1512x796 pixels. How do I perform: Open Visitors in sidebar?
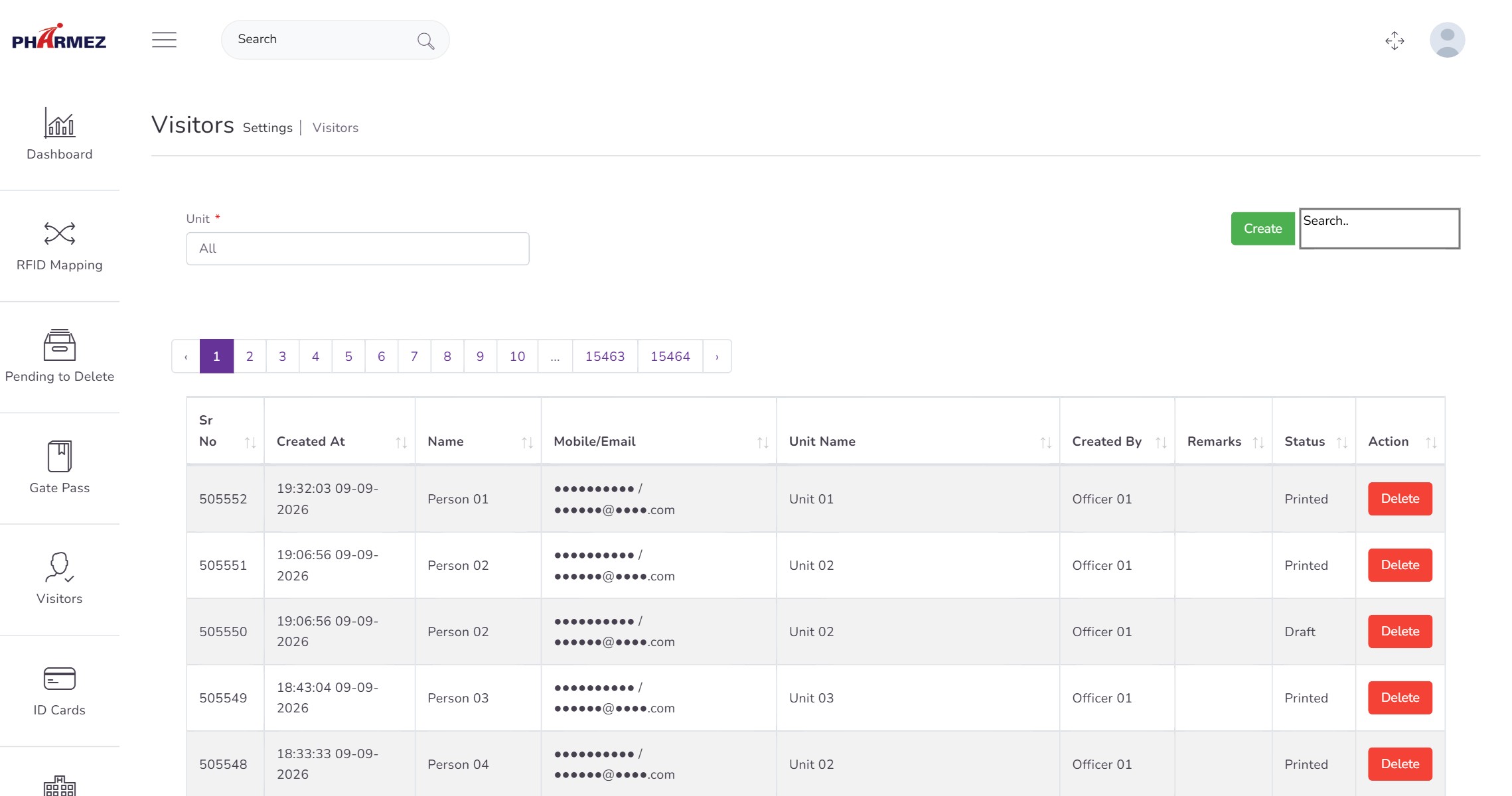coord(60,579)
